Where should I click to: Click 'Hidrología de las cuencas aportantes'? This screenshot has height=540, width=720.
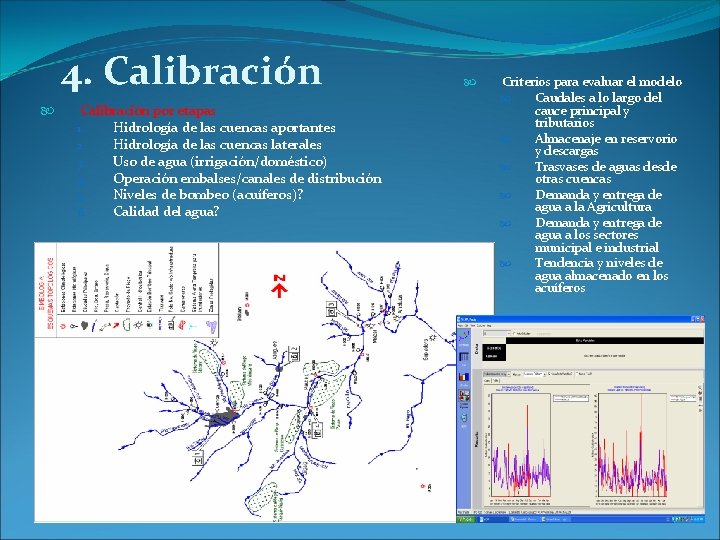point(224,127)
